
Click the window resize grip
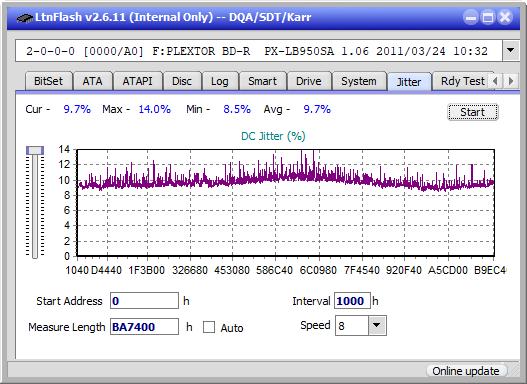click(x=514, y=371)
